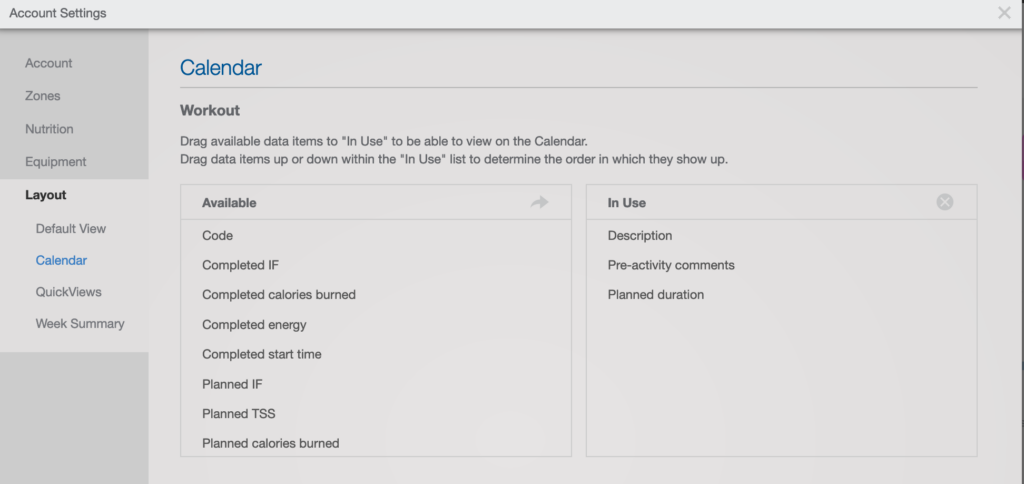The height and width of the screenshot is (484, 1024).
Task: Close the Account Settings dialog
Action: point(1004,13)
